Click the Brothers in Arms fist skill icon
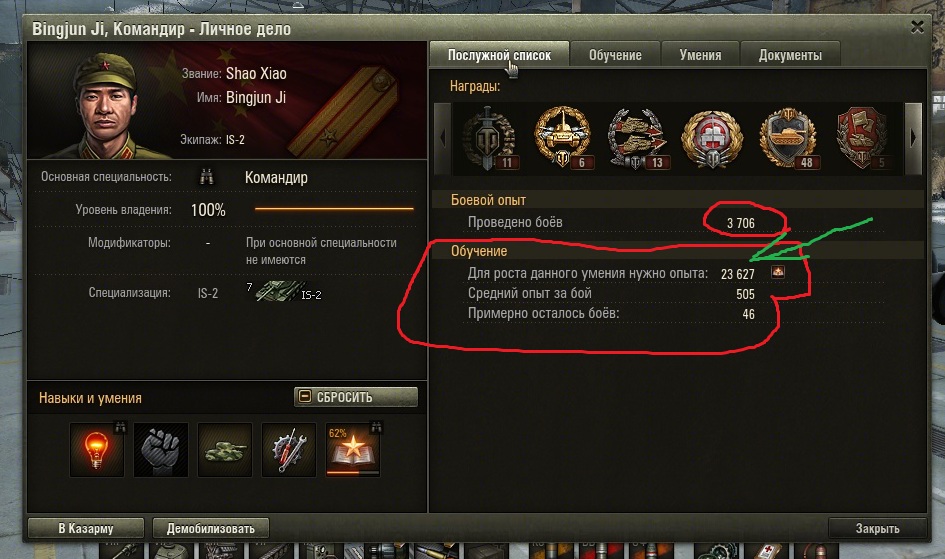The image size is (945, 559). (161, 450)
